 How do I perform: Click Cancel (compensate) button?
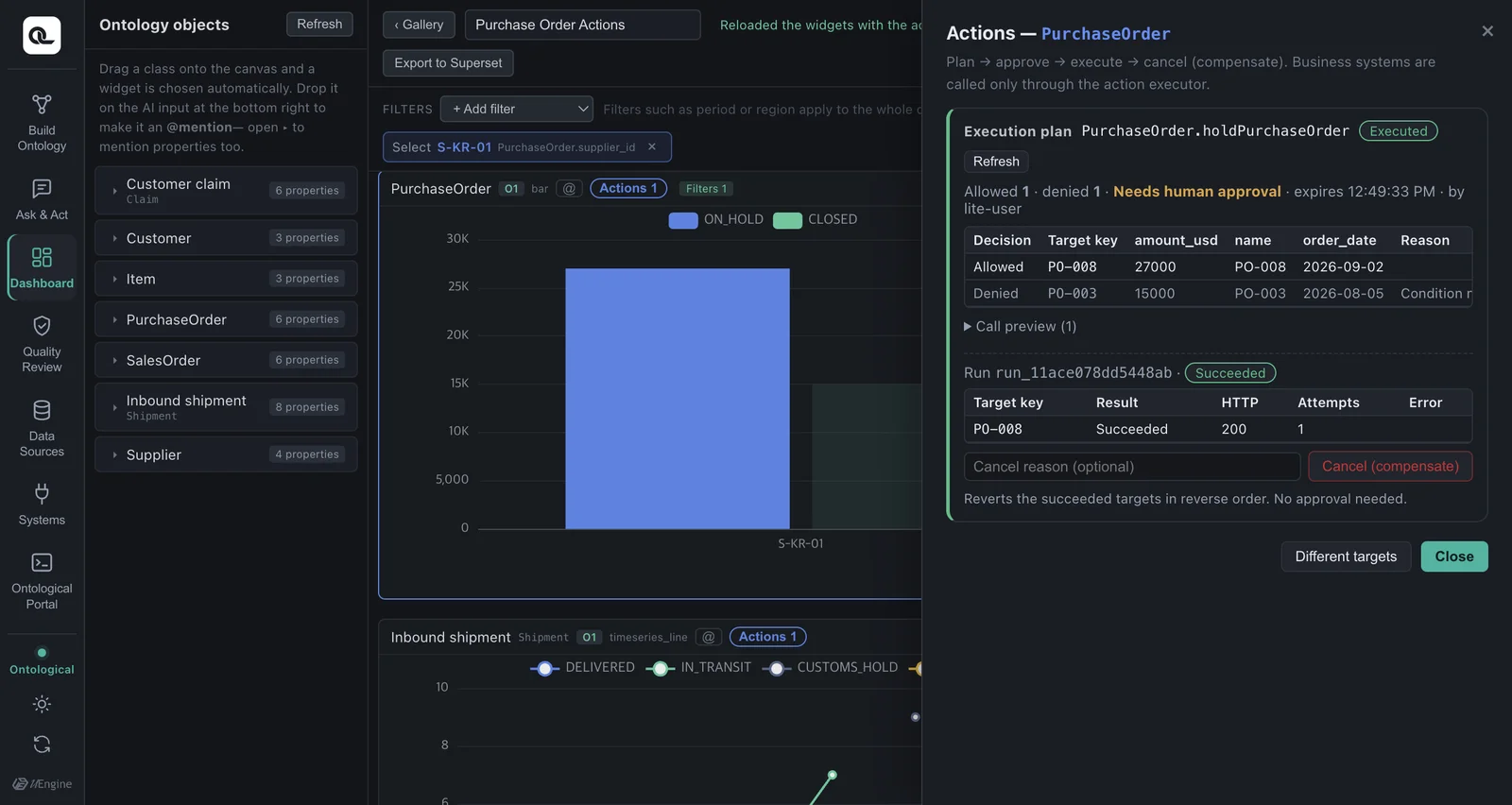1390,467
